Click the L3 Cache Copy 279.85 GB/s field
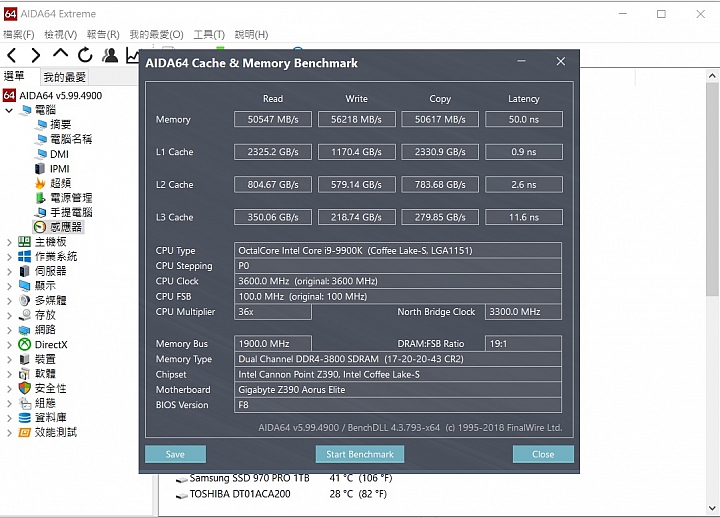Image resolution: width=720 pixels, height=518 pixels. click(x=440, y=217)
